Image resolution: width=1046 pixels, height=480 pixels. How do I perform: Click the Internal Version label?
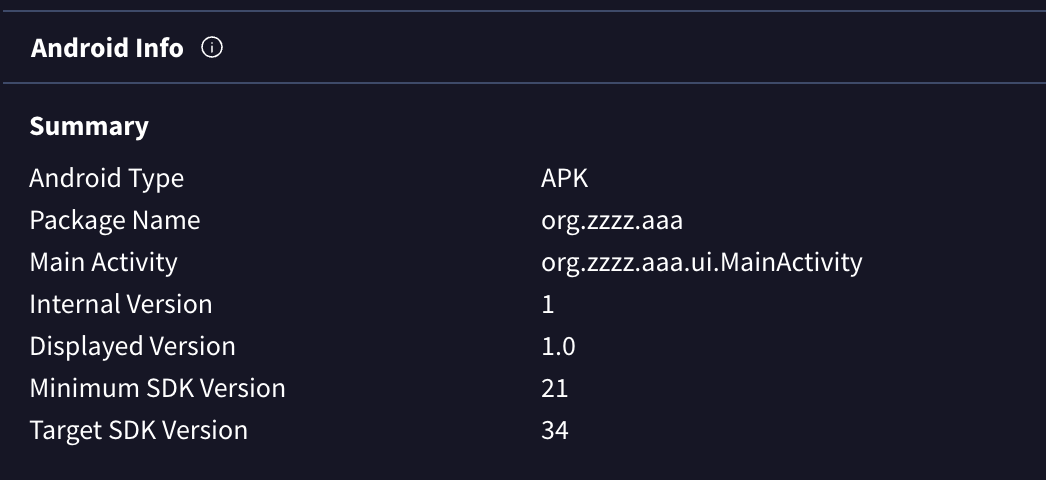(120, 304)
